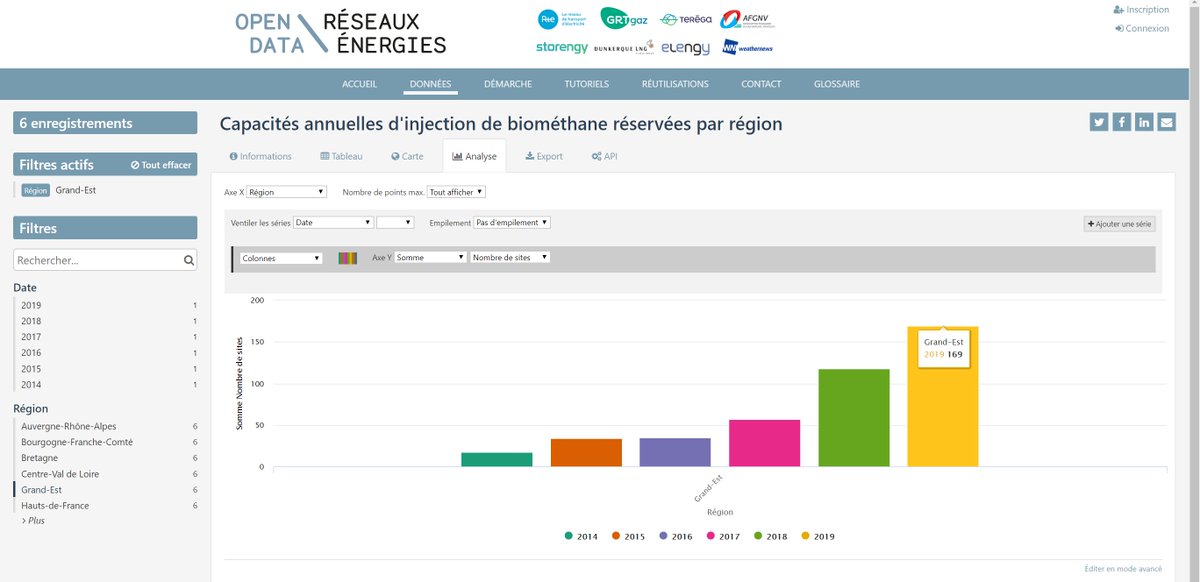Open CONTACT in navigation
The height and width of the screenshot is (582, 1200).
[761, 84]
